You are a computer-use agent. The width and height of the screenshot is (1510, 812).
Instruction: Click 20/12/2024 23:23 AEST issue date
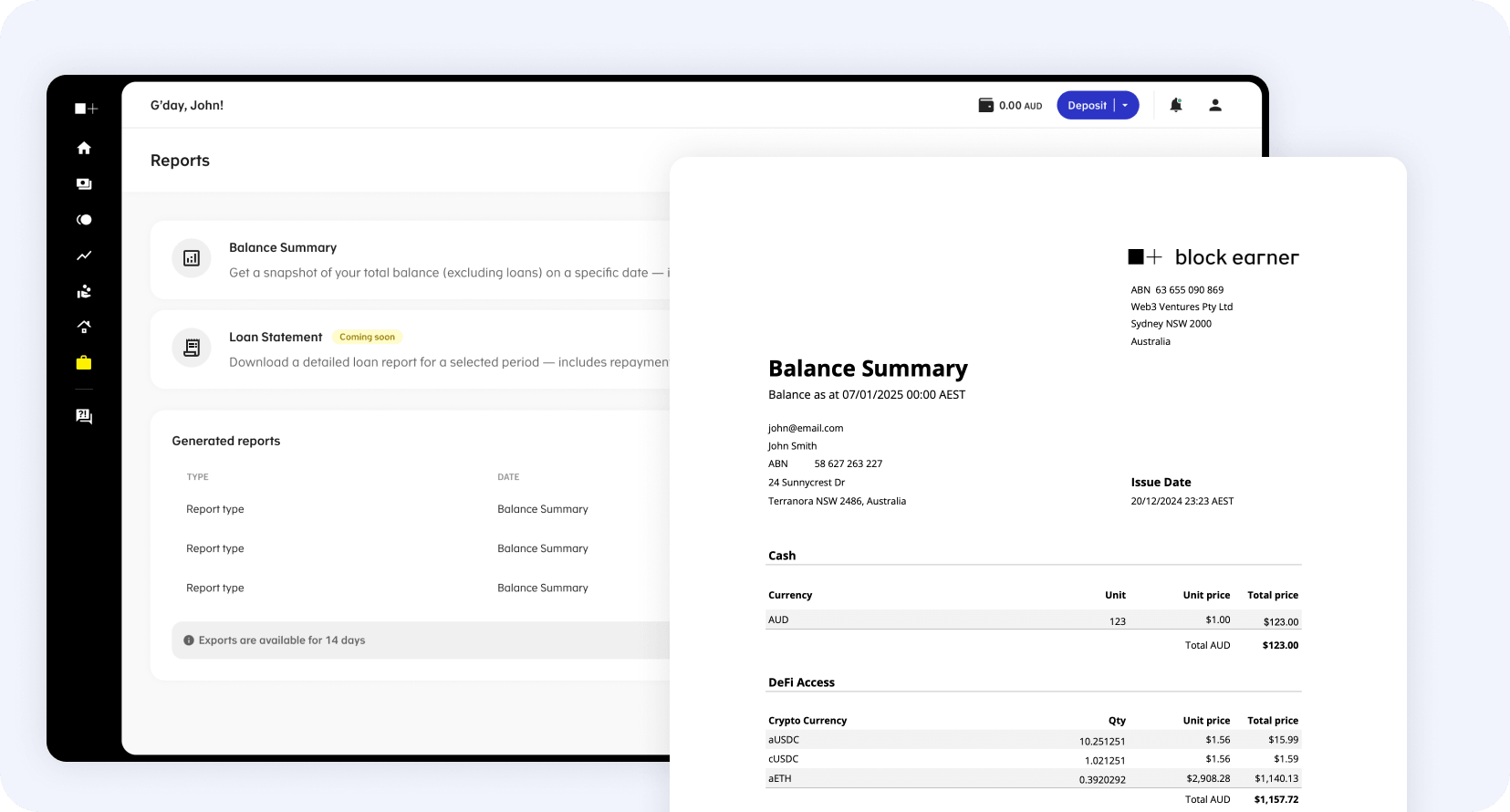[x=1182, y=501]
